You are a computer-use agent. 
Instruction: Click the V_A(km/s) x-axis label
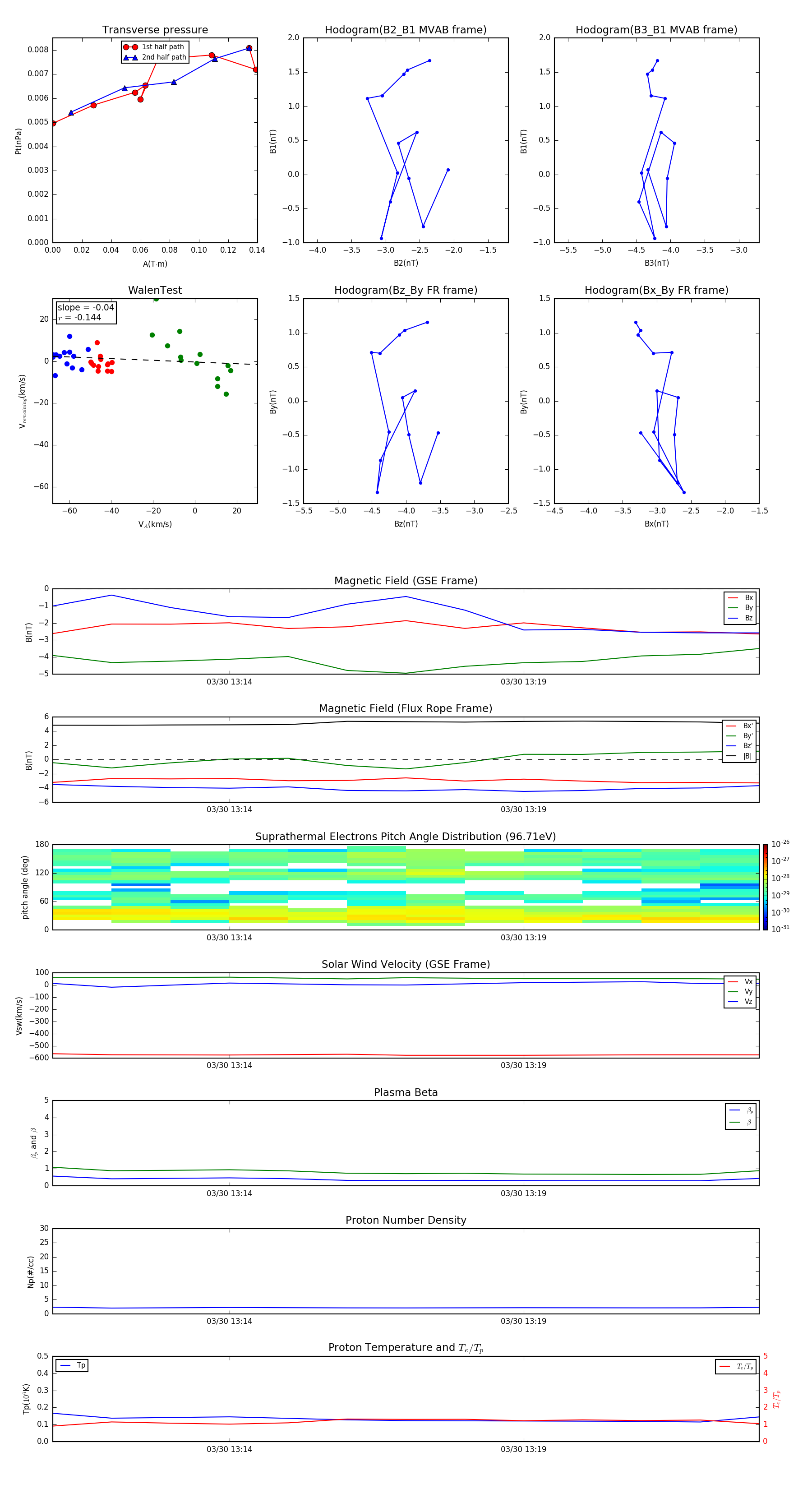155,524
